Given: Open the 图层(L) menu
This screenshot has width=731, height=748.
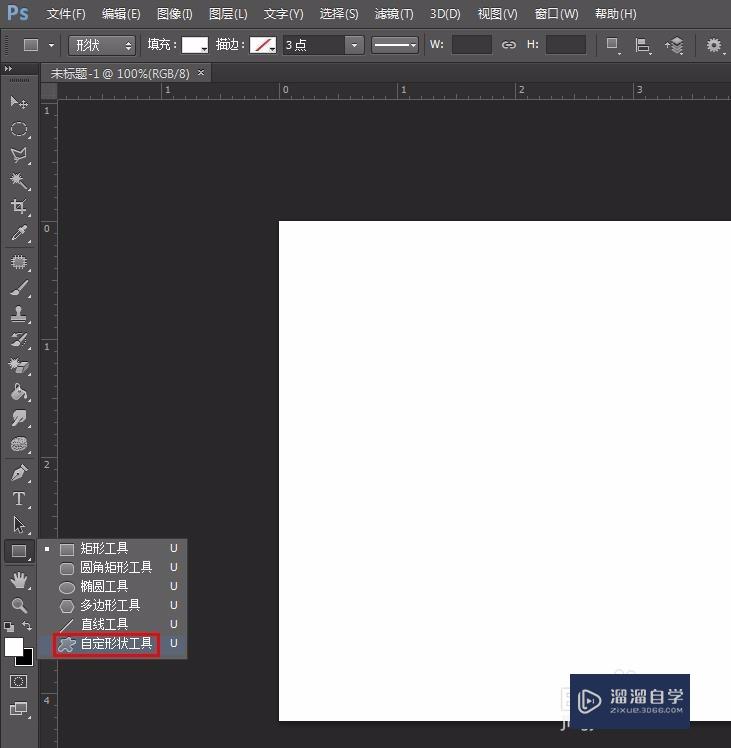Looking at the screenshot, I should click(228, 14).
